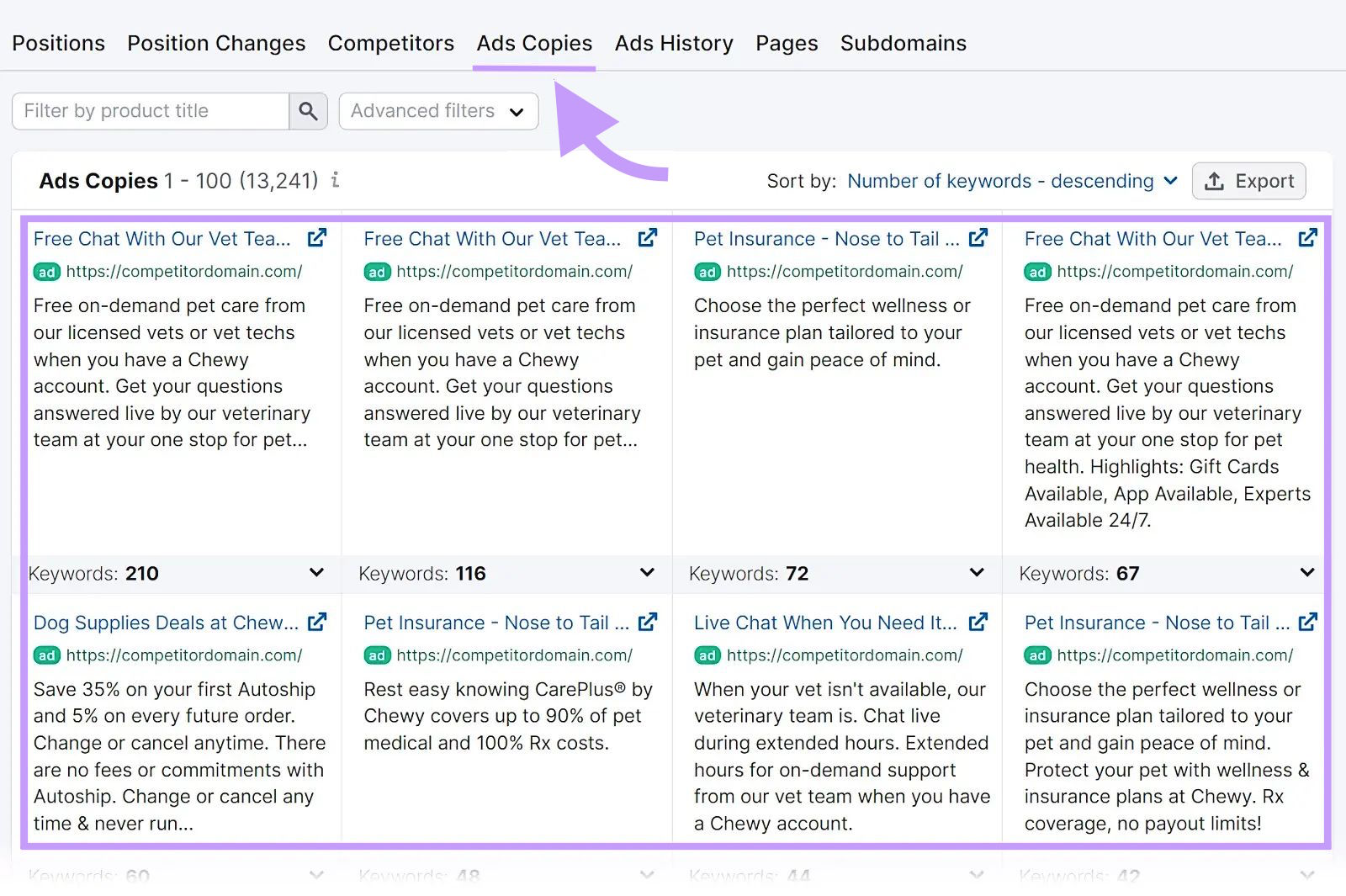This screenshot has width=1346, height=896.
Task: Expand Keywords: 67 list
Action: pyautogui.click(x=1307, y=573)
